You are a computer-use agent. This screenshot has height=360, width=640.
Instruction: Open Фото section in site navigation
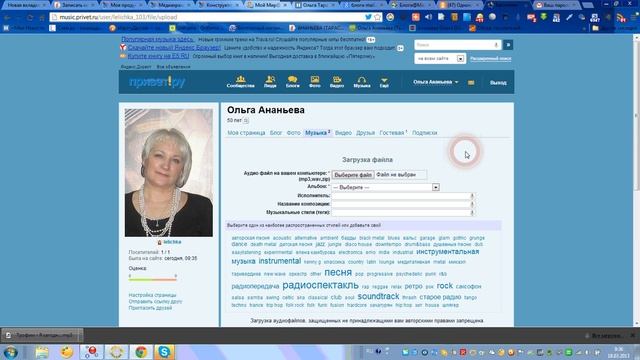(314, 82)
